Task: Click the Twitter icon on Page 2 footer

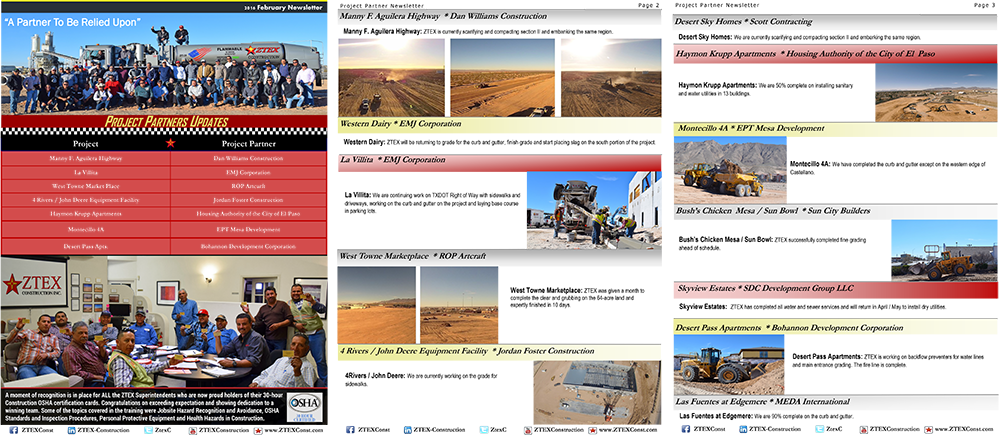Action: coord(483,430)
